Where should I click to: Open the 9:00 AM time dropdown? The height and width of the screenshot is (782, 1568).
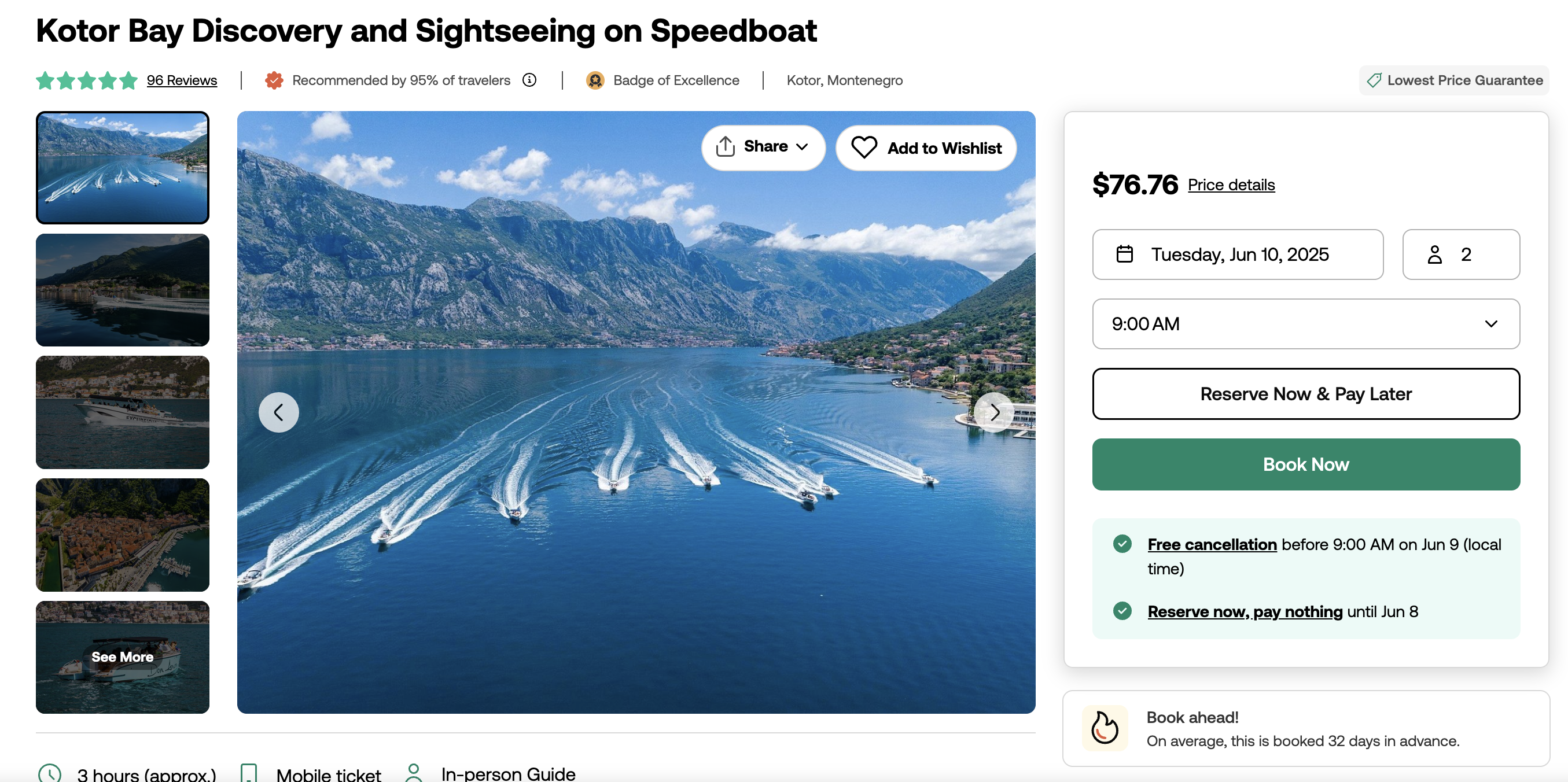click(x=1306, y=323)
